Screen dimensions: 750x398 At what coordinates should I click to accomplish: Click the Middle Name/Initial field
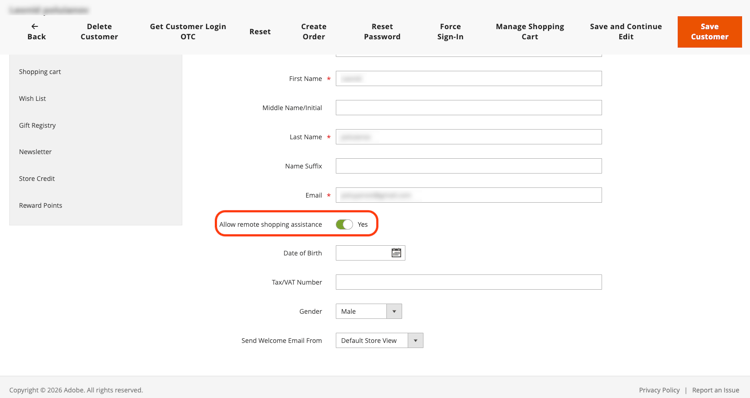468,108
